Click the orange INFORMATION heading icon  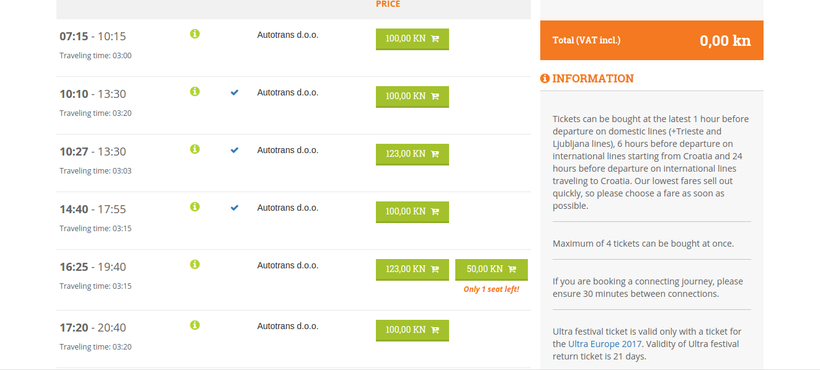(x=545, y=78)
